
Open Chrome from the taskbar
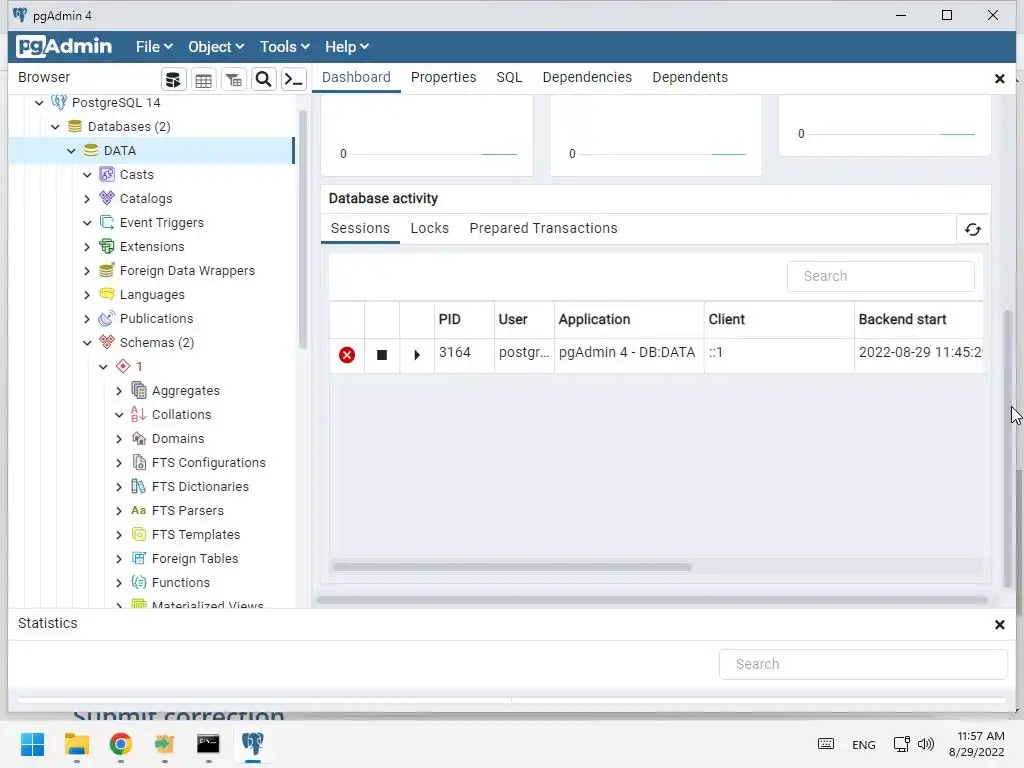point(120,744)
